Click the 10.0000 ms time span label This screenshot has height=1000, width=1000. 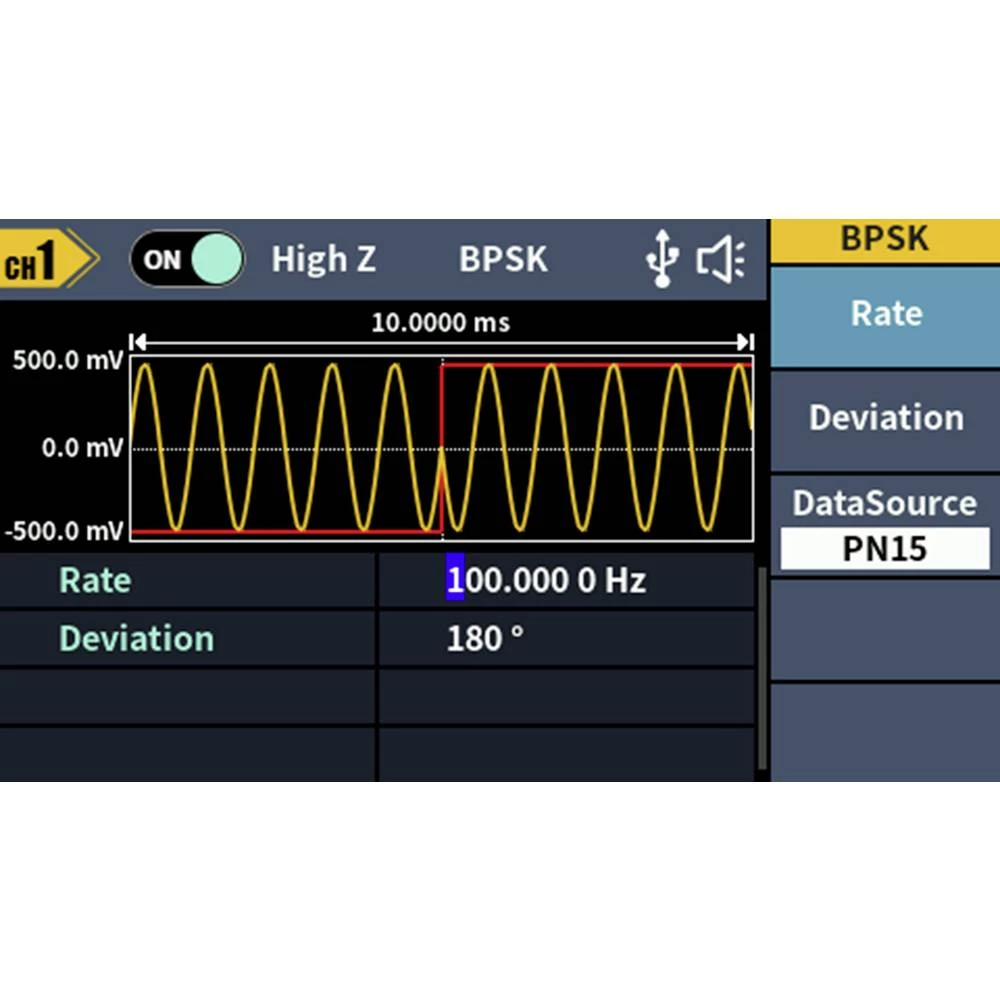(440, 322)
